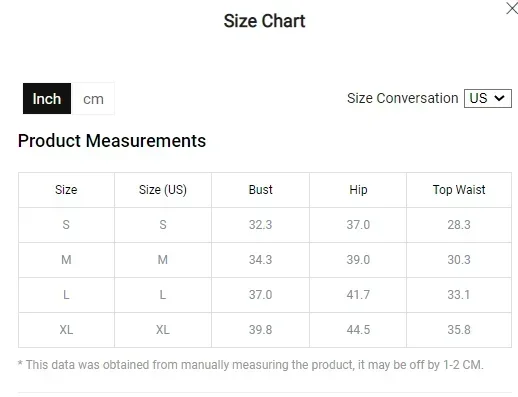The width and height of the screenshot is (518, 397).
Task: Select the XL size row
Action: point(265,330)
